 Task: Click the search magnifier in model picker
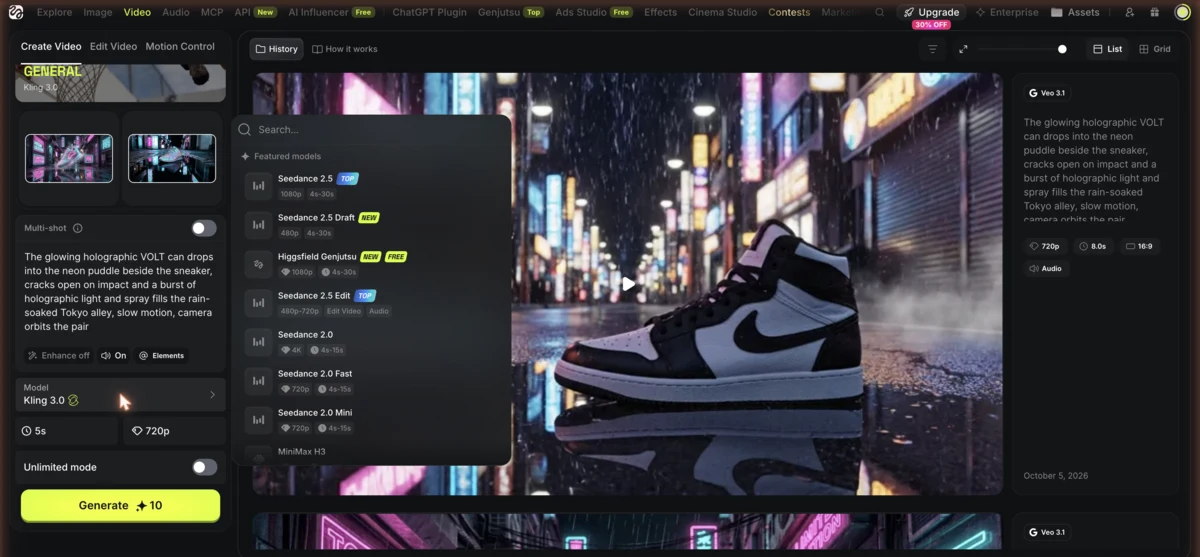(245, 129)
